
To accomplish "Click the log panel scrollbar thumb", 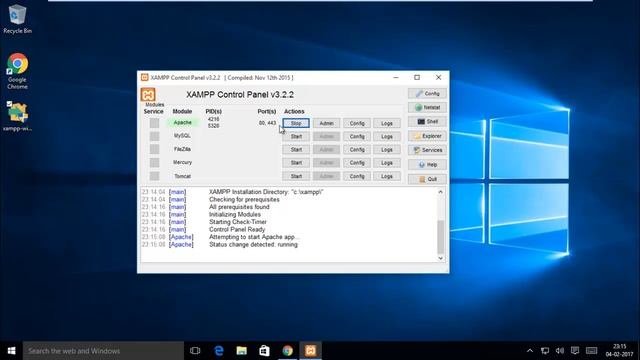I will tap(440, 237).
